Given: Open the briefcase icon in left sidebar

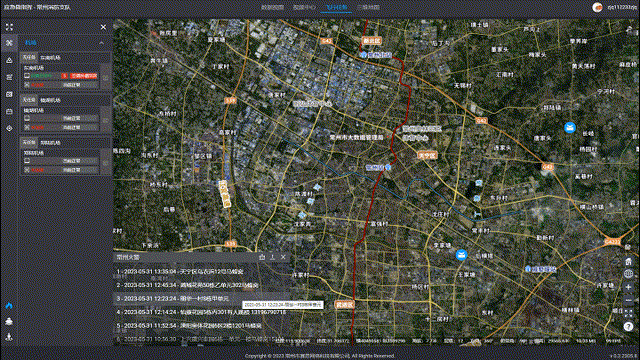Looking at the screenshot, I should click(9, 111).
